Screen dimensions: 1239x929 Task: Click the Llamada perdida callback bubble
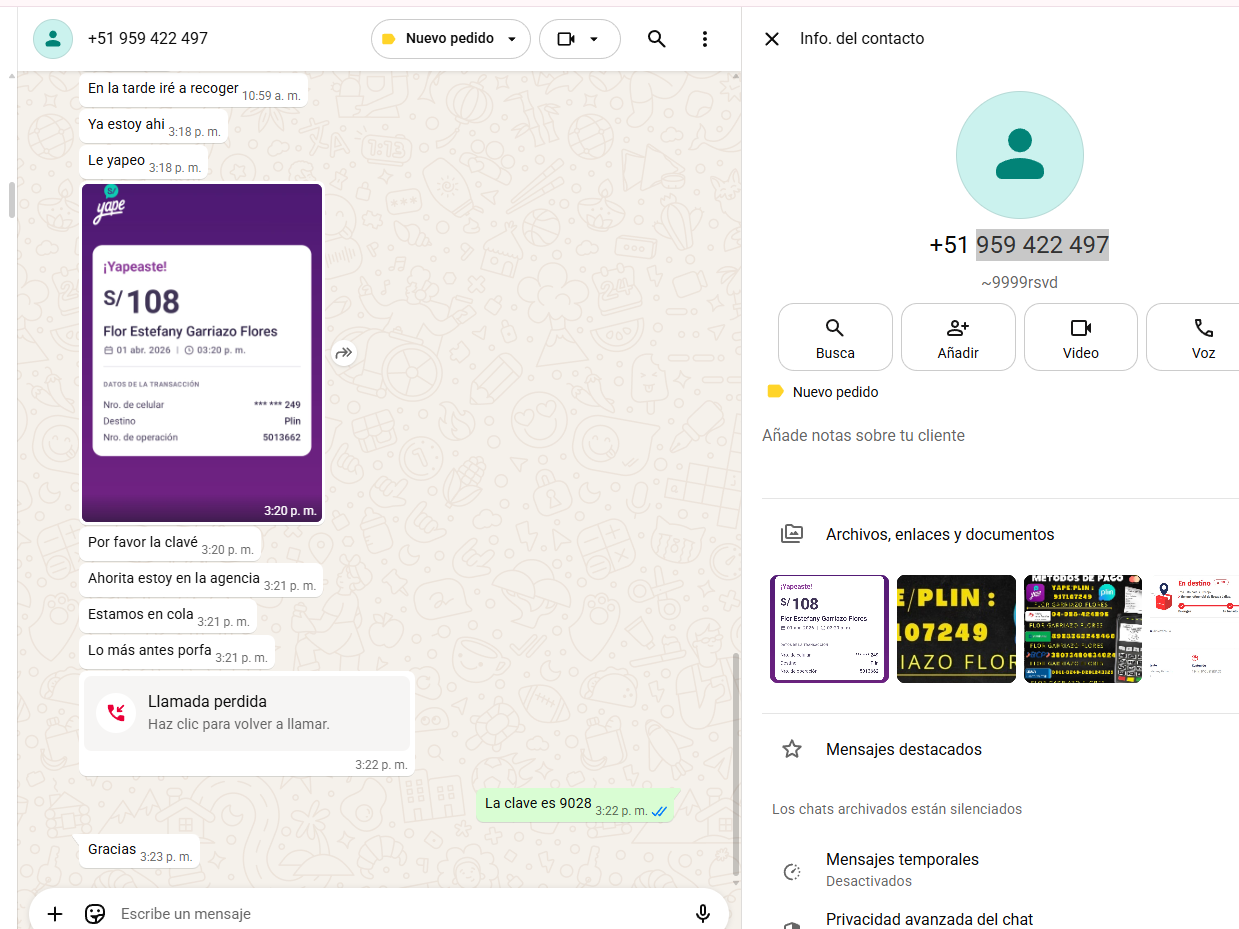(x=247, y=713)
